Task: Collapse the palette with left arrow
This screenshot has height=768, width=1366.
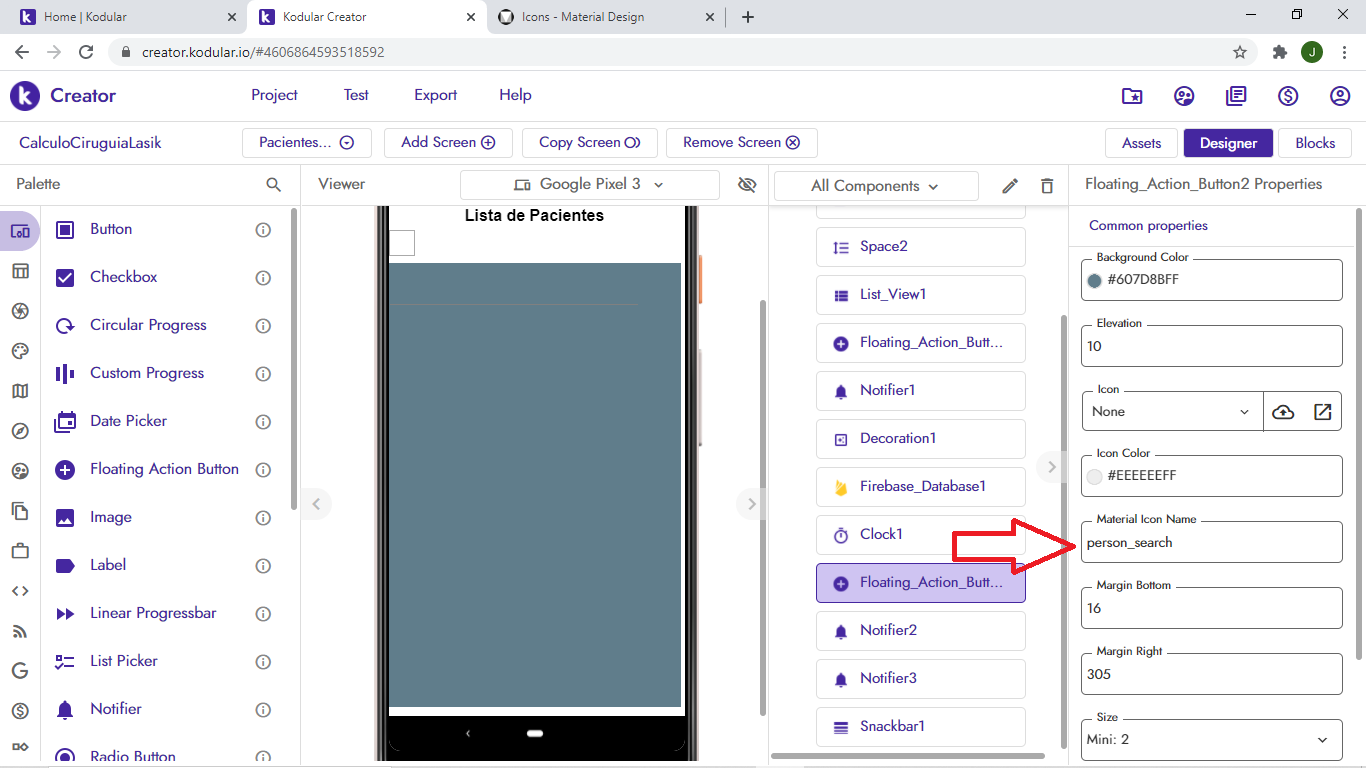Action: click(x=316, y=504)
